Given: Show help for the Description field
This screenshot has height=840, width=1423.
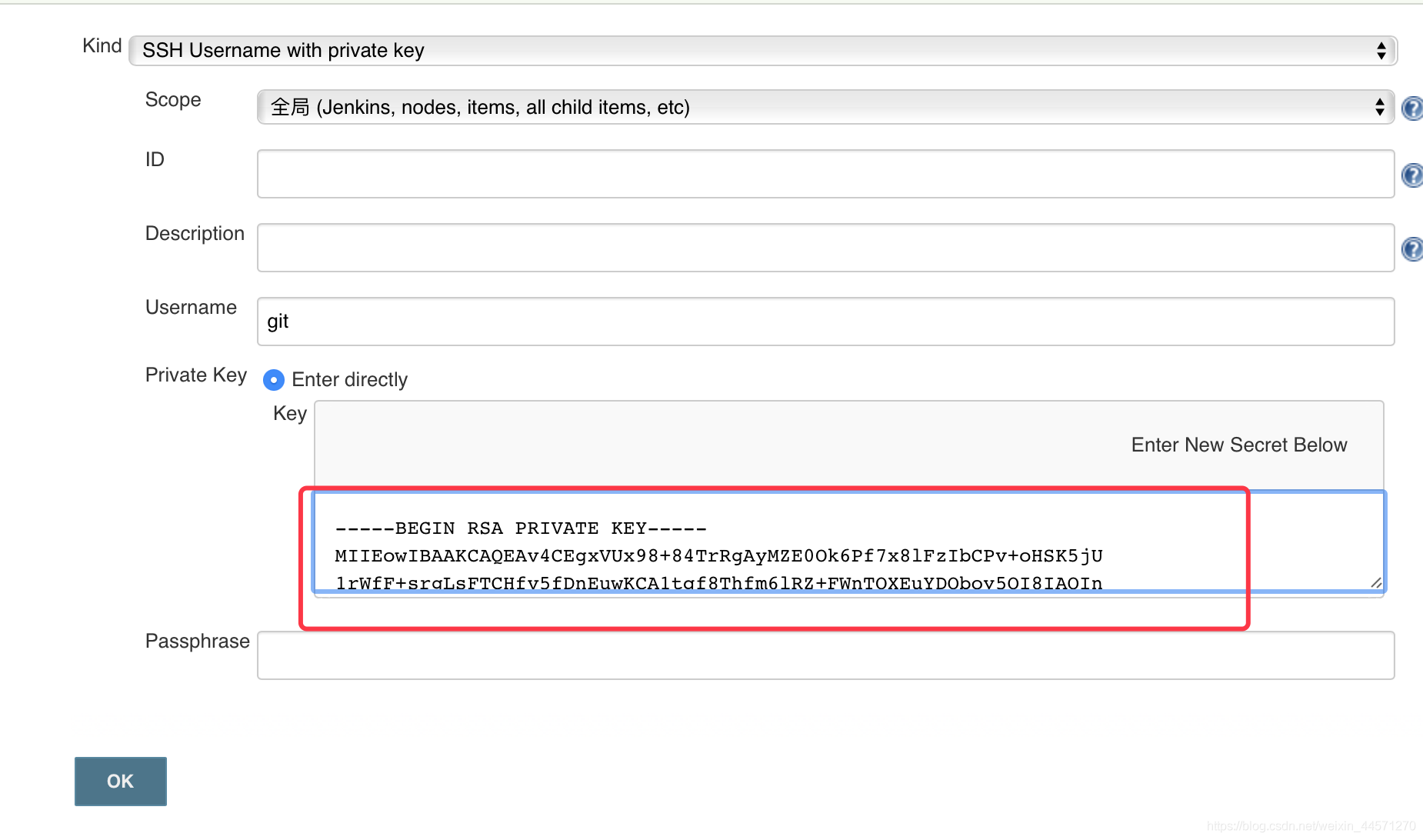Looking at the screenshot, I should pos(1411,249).
